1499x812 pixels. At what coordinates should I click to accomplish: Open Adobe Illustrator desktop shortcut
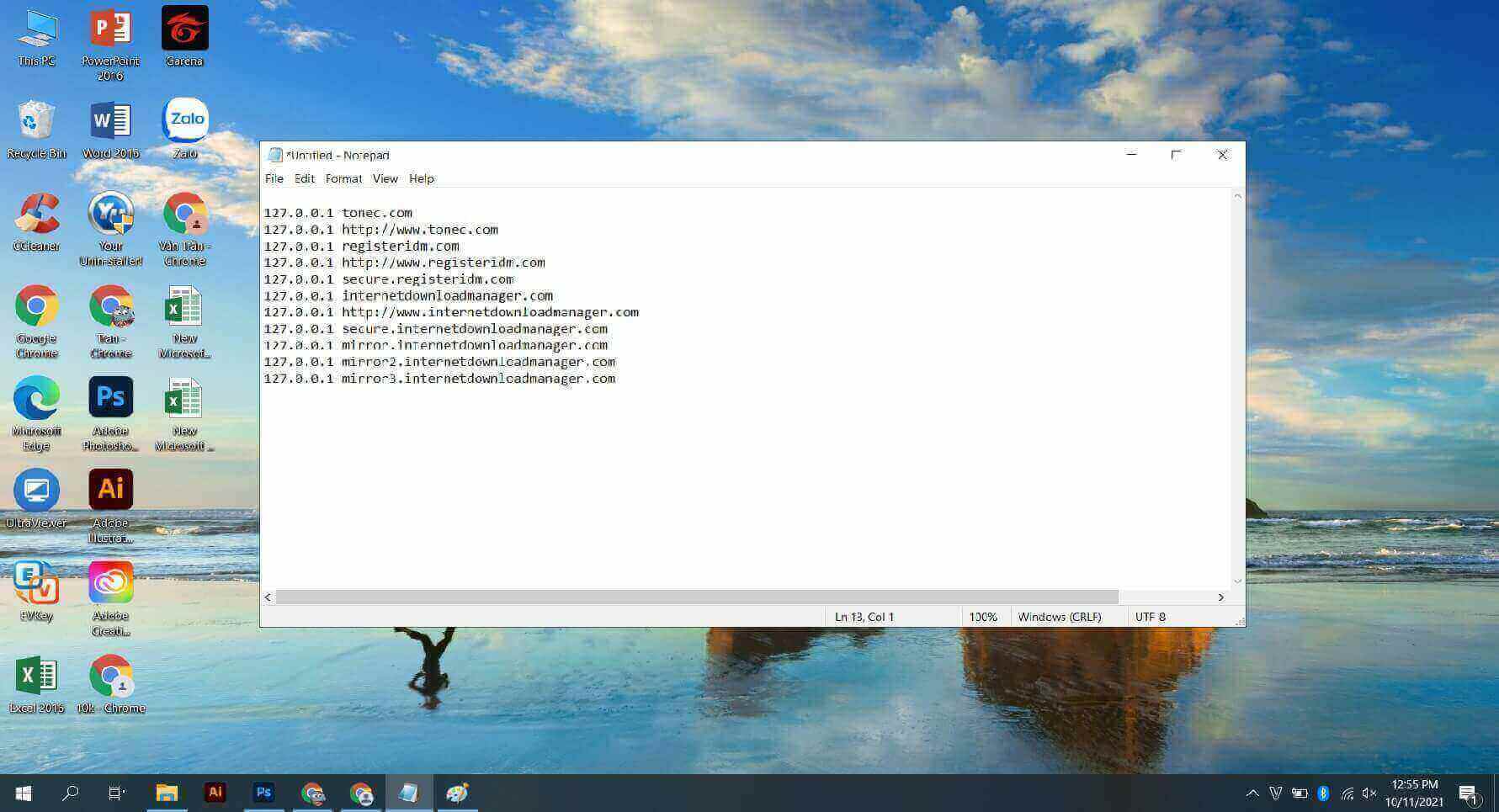click(x=110, y=507)
